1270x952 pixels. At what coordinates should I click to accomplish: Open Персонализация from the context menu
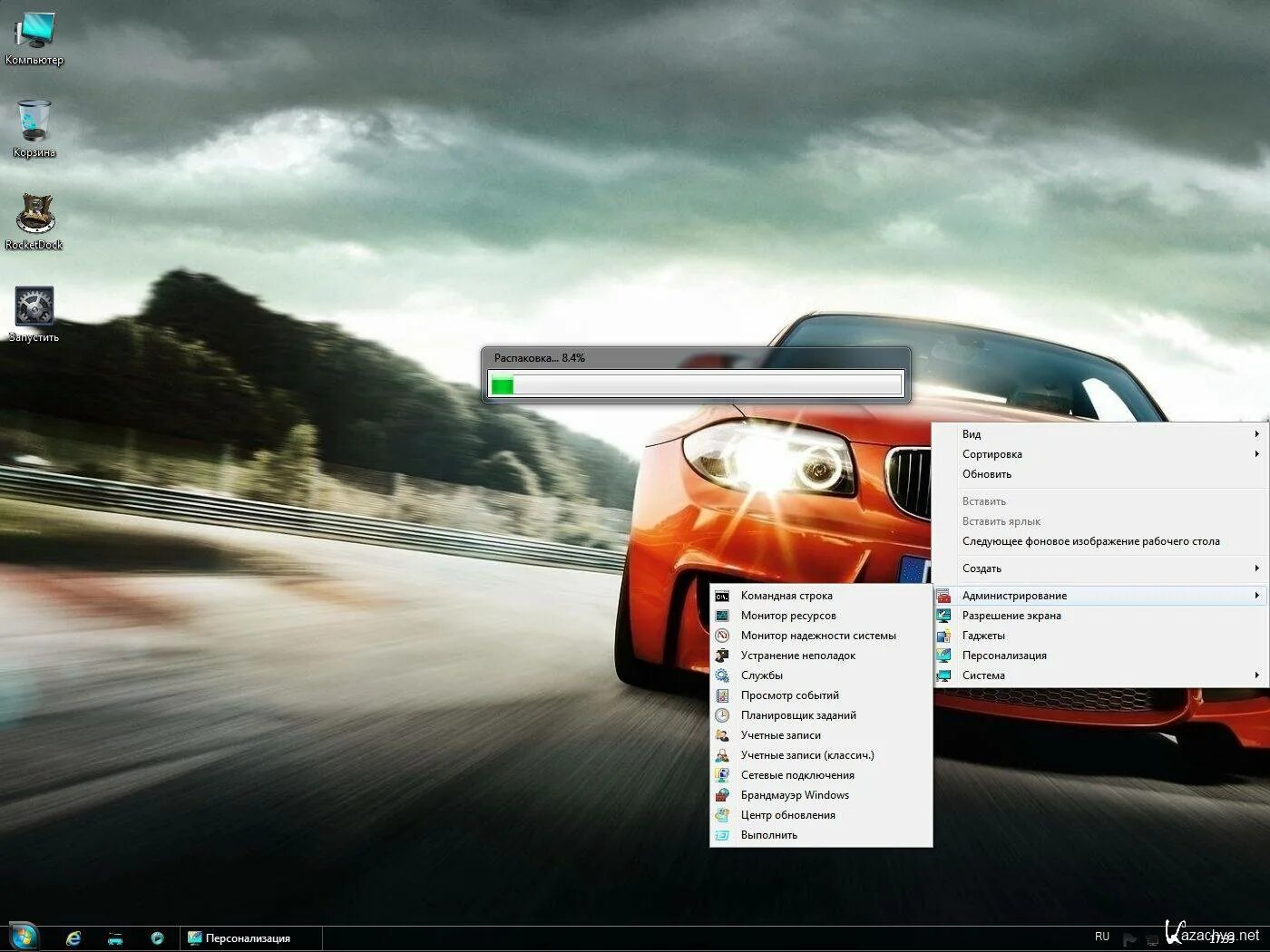tap(1100, 656)
